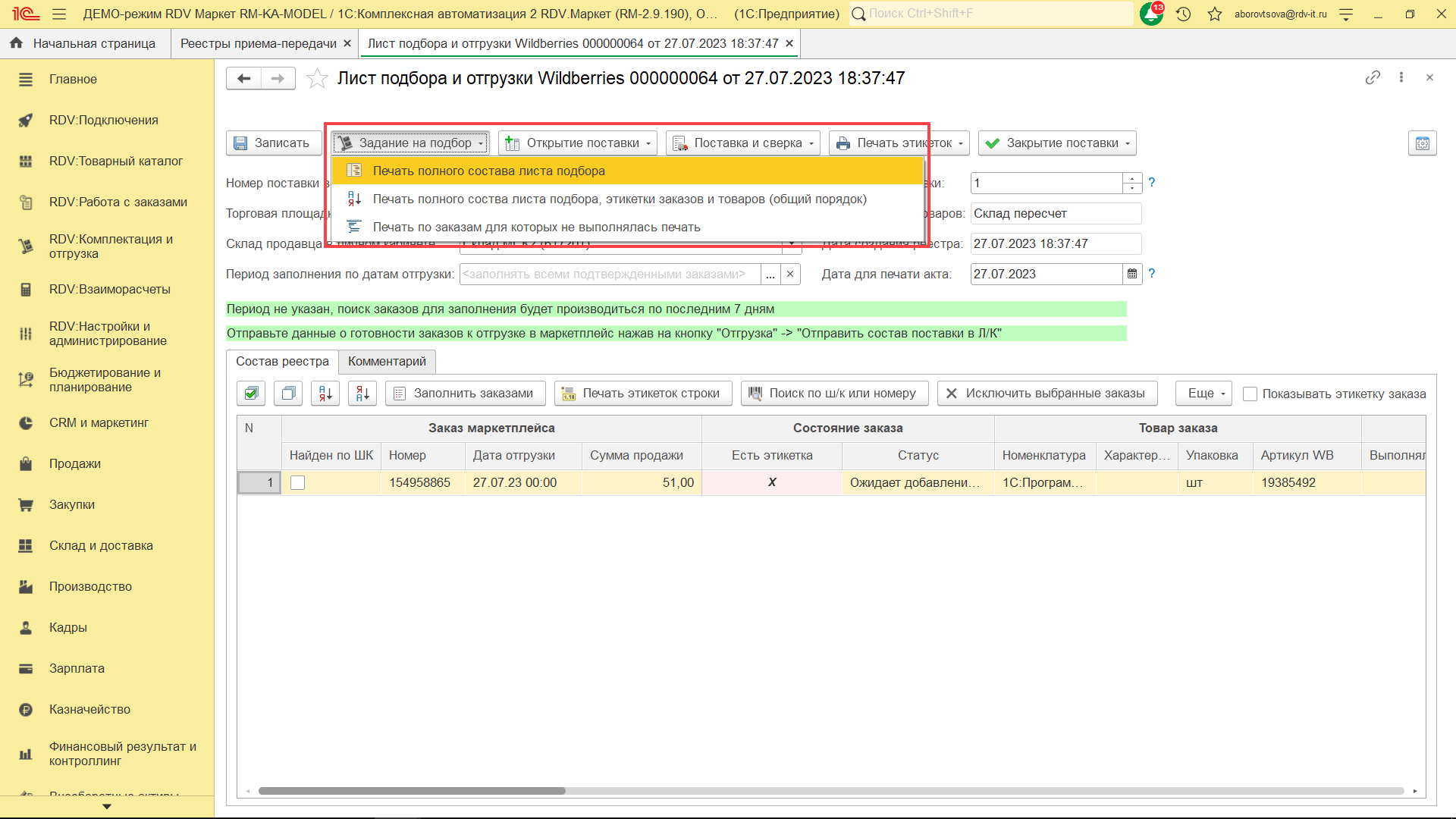Open history clock icon in title bar

pyautogui.click(x=1183, y=14)
